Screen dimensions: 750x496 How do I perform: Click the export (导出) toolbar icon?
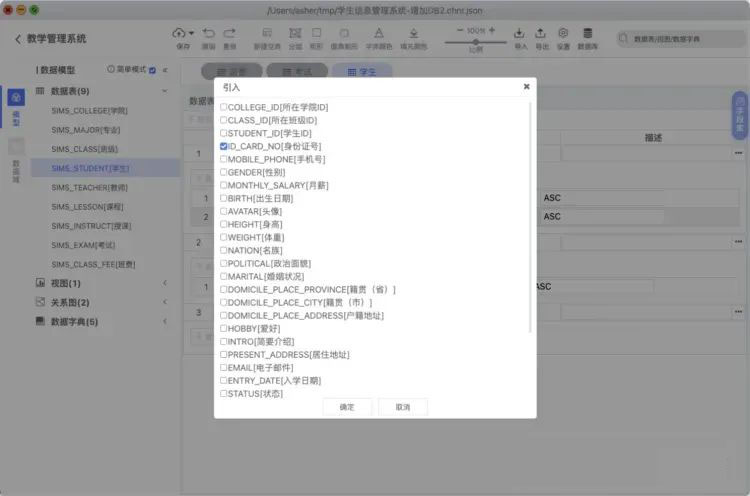pos(542,33)
